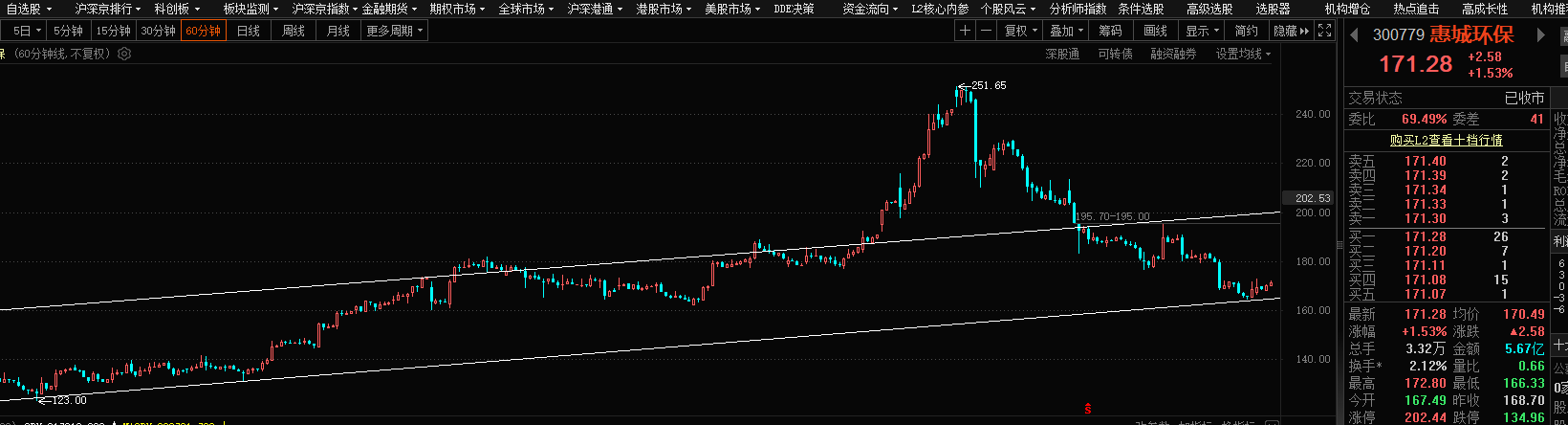Click the 251.65 high price label
This screenshot has width=1568, height=425.
point(988,85)
